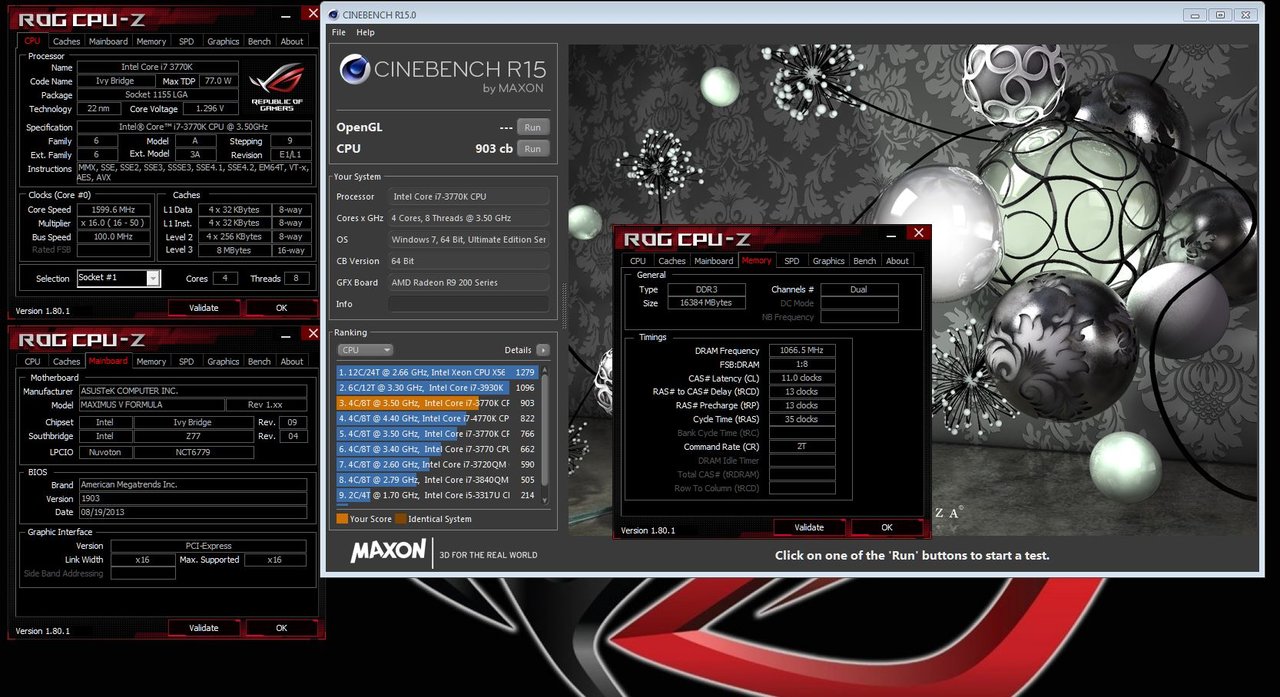
Task: Switch to SPD tab in CPU-Z processor window
Action: click(x=186, y=41)
